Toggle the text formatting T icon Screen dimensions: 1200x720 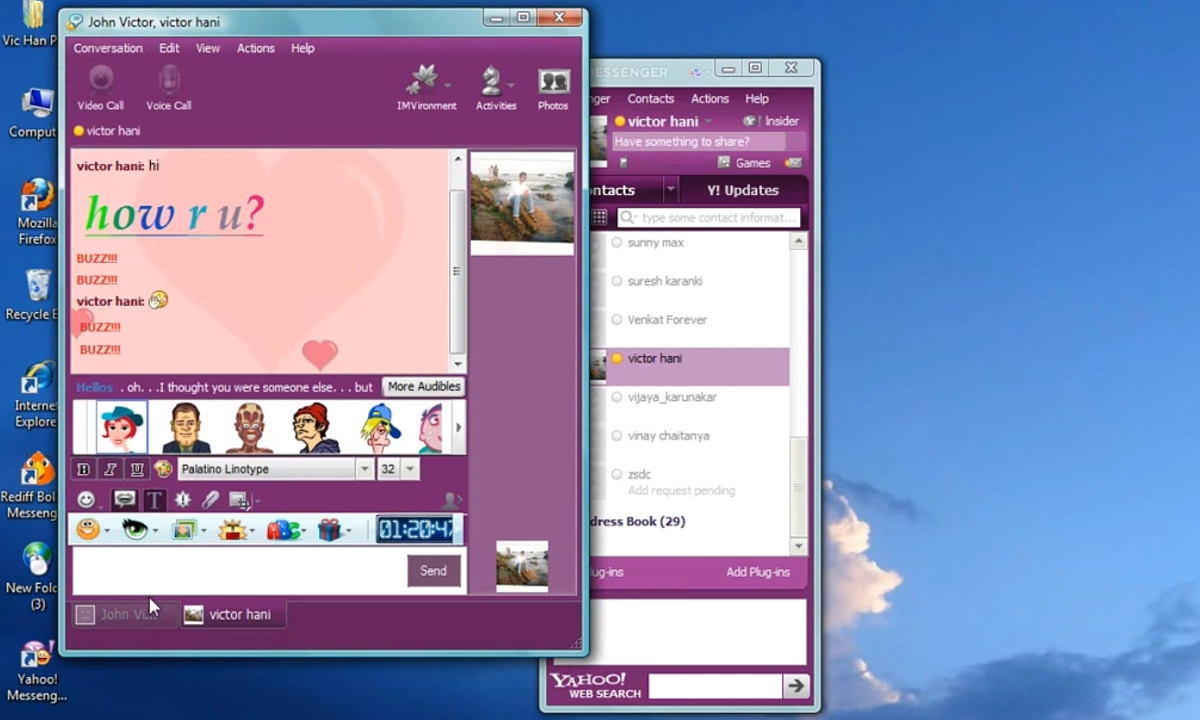tap(154, 499)
